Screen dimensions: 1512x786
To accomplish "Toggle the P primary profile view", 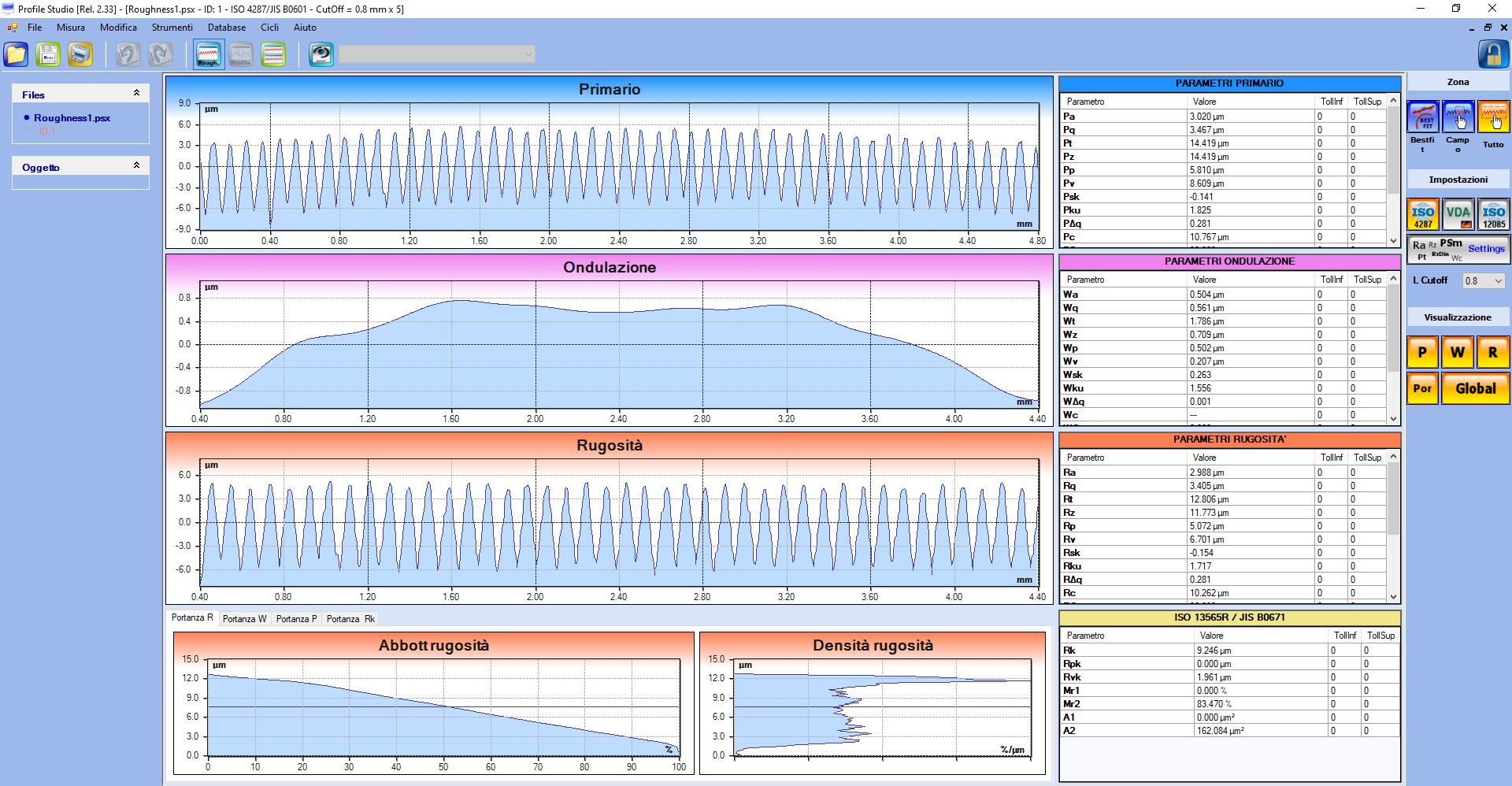I will tap(1422, 353).
